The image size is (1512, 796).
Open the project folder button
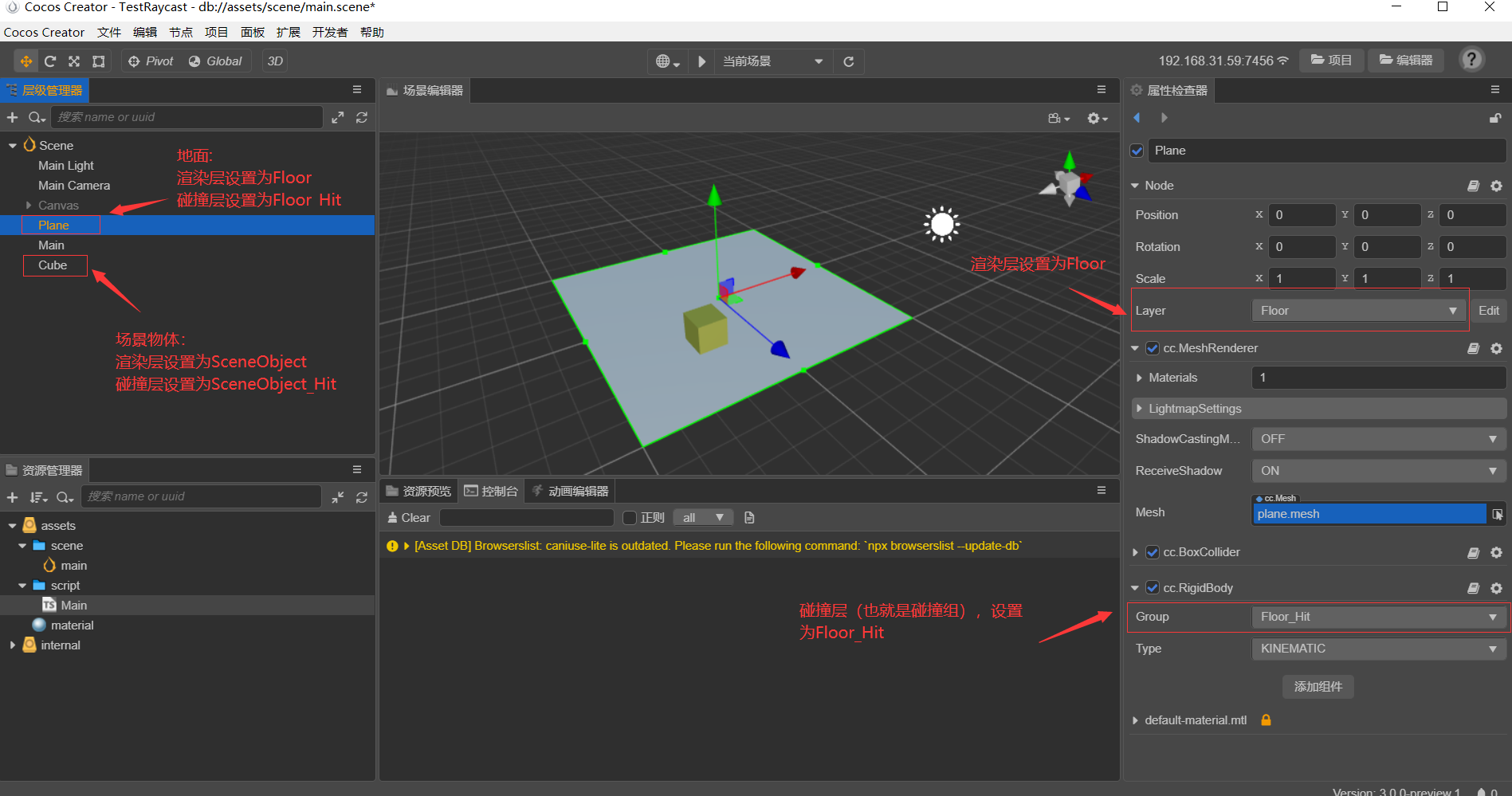pyautogui.click(x=1332, y=61)
